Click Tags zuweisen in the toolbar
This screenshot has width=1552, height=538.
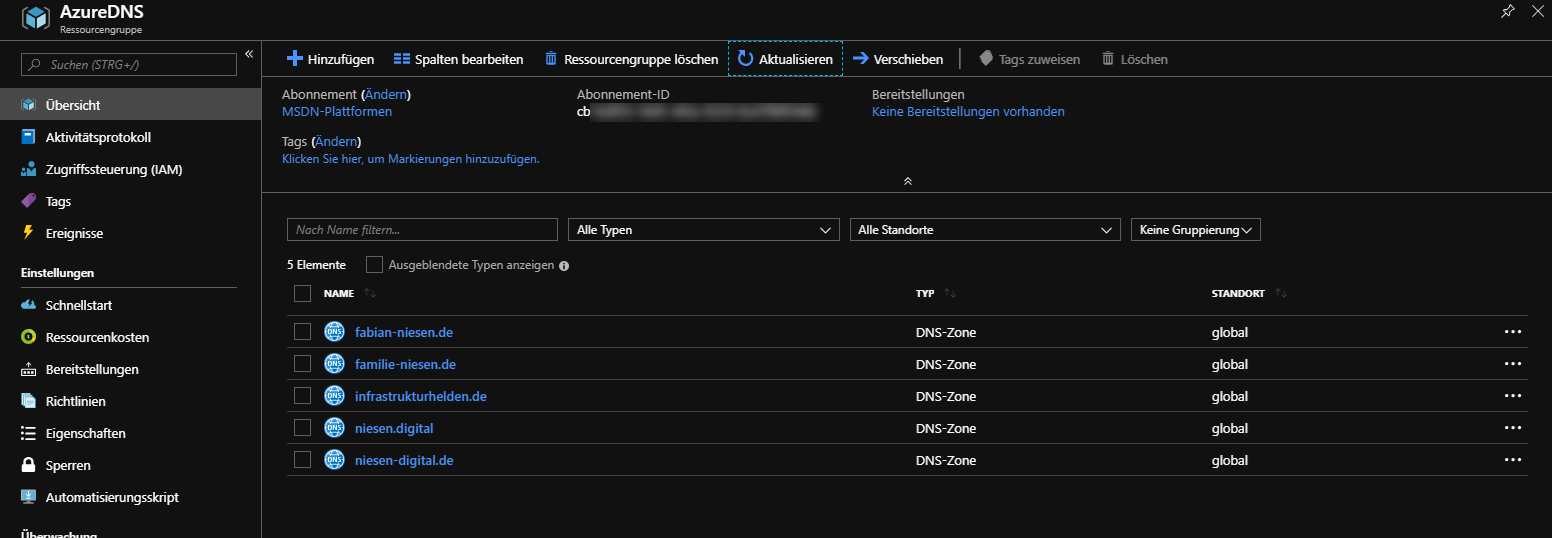[1029, 59]
